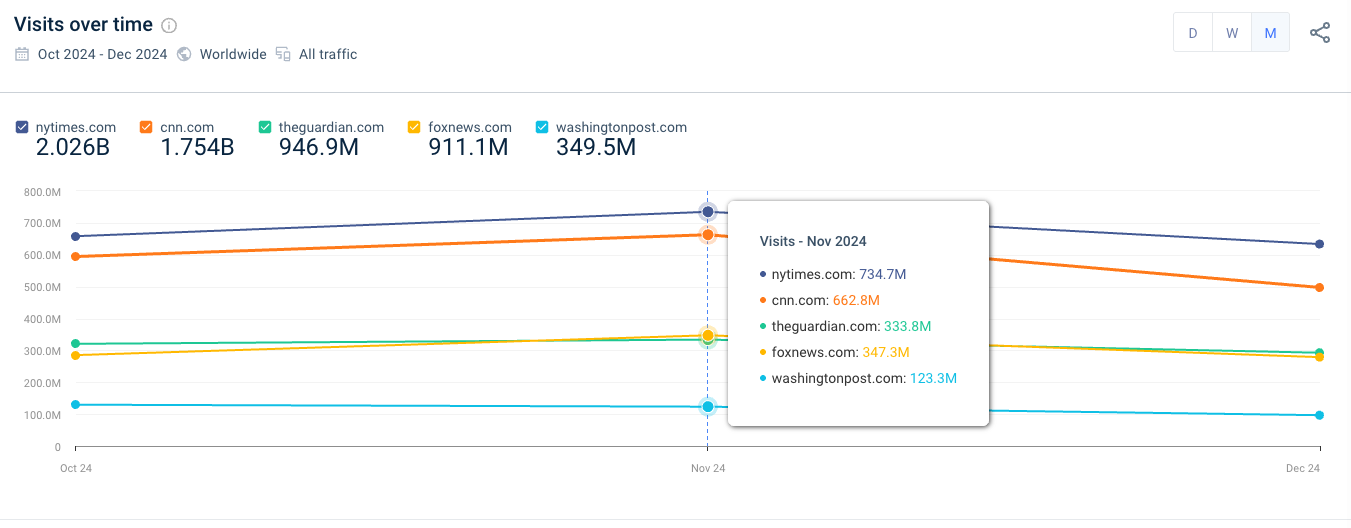Open the calendar date range icon
1351x528 pixels.
22,54
